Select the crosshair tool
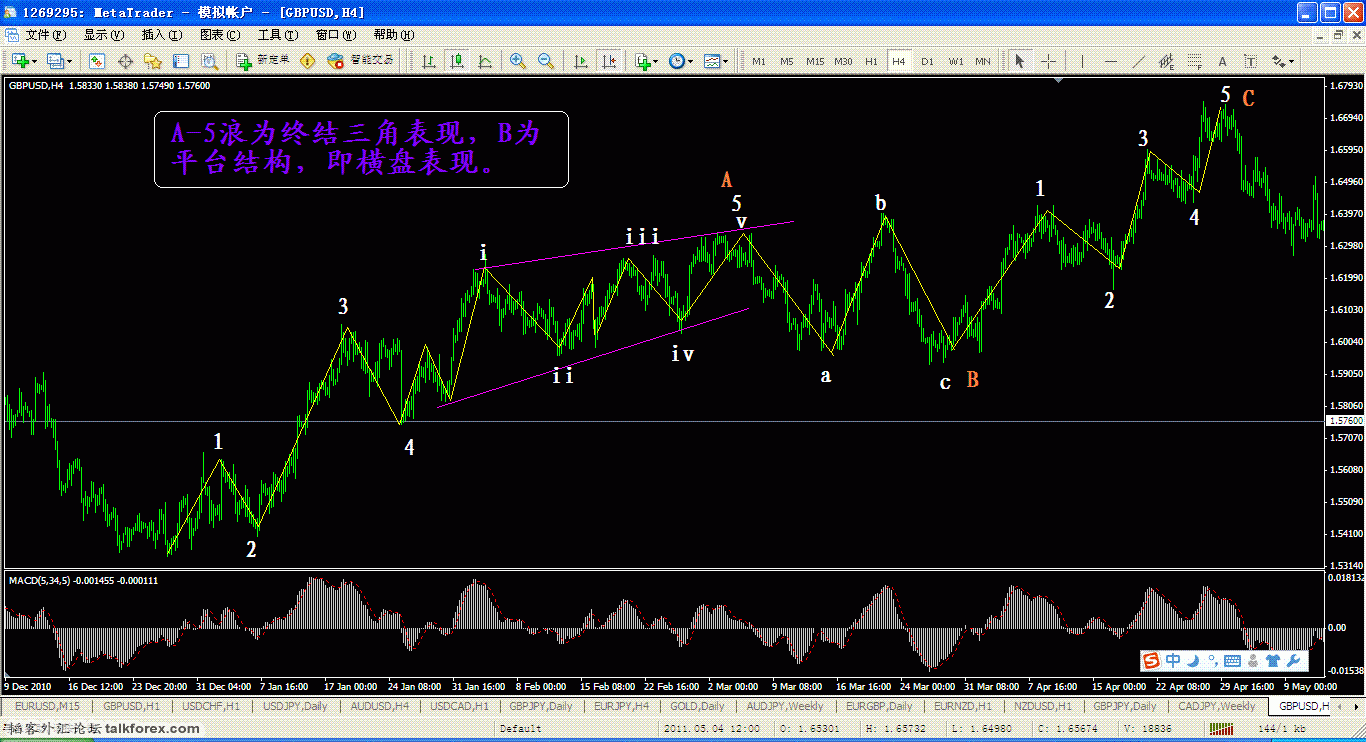 (x=1048, y=61)
